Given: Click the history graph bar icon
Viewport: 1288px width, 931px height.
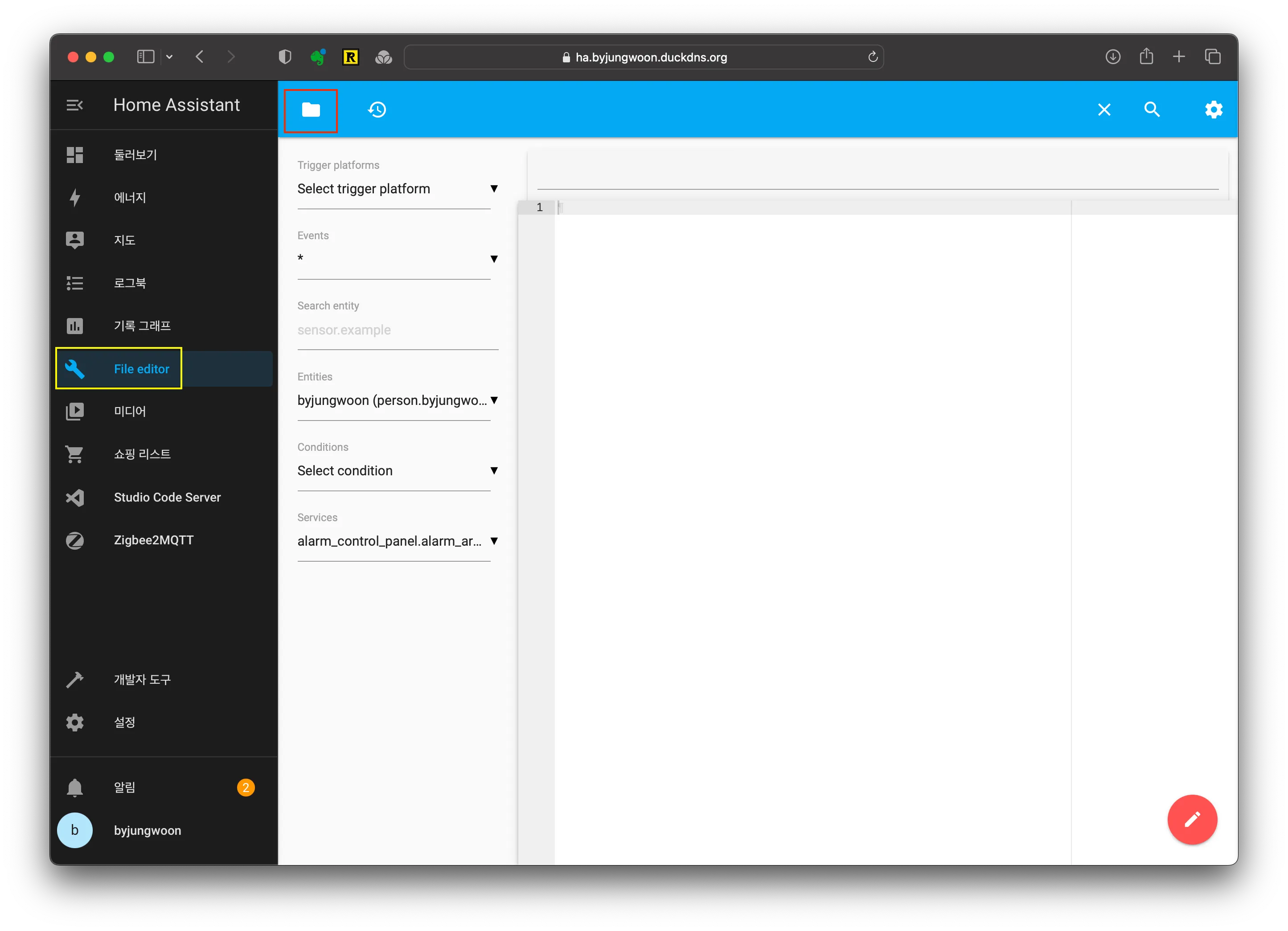Looking at the screenshot, I should coord(75,326).
